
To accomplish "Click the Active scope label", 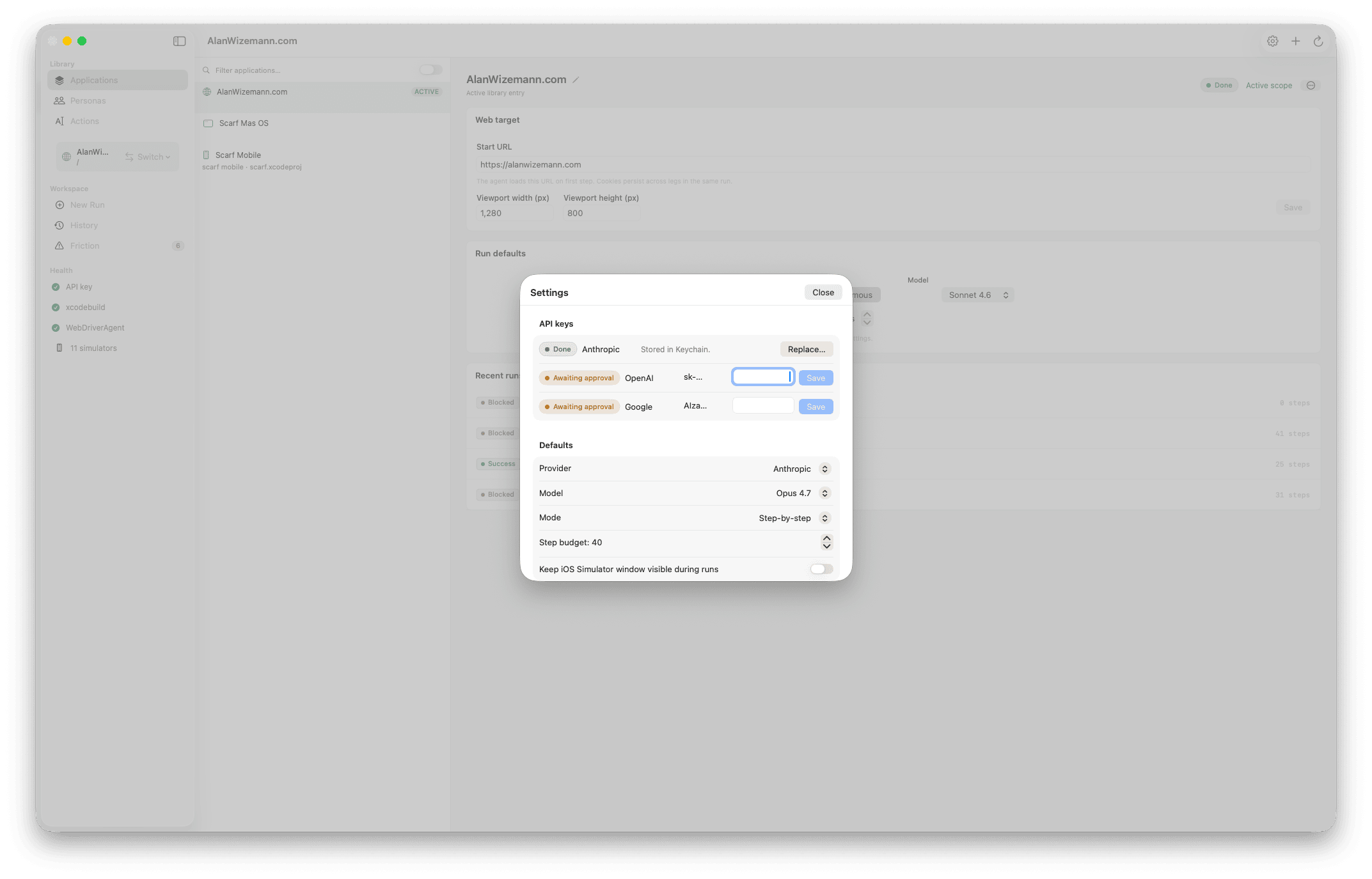I will coord(1268,85).
